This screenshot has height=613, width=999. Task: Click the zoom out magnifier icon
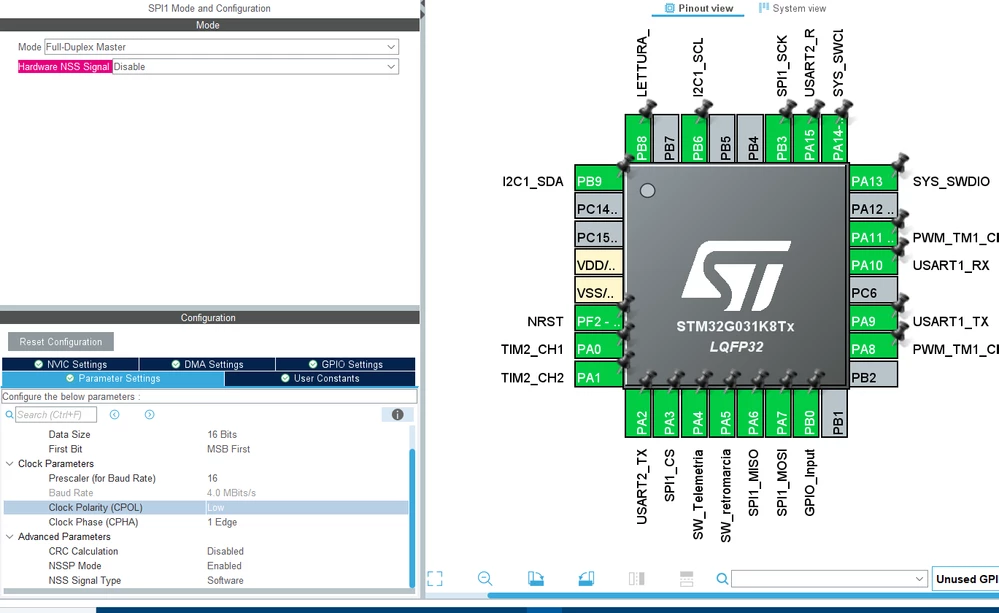485,579
